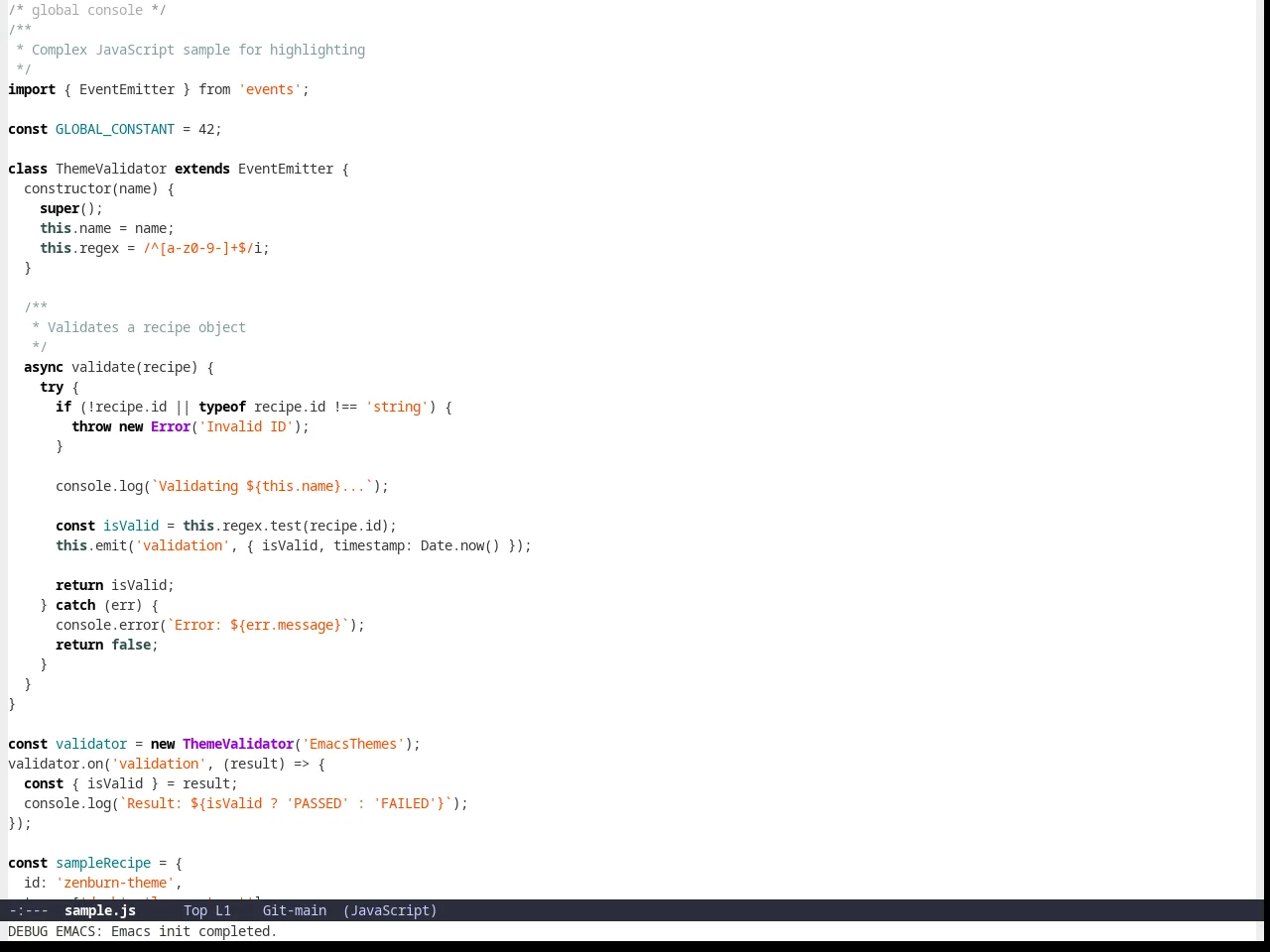Click the 'throw' keyword
Screen dimensions: 1270x952
(x=91, y=426)
